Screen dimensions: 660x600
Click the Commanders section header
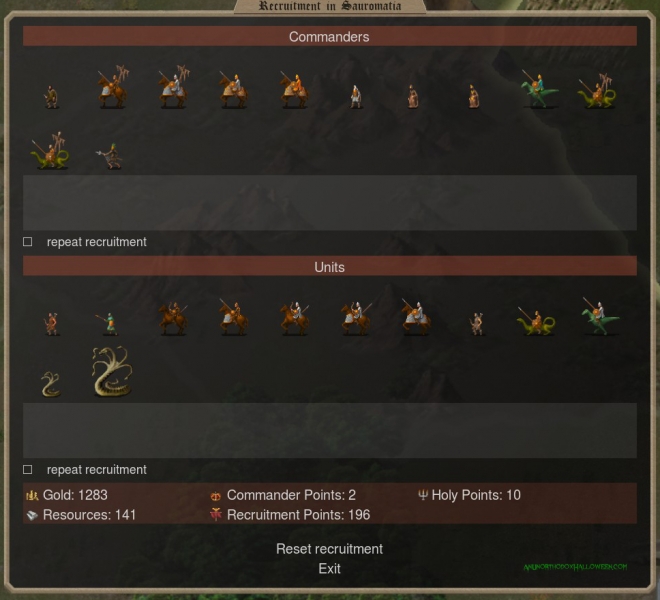pos(330,36)
